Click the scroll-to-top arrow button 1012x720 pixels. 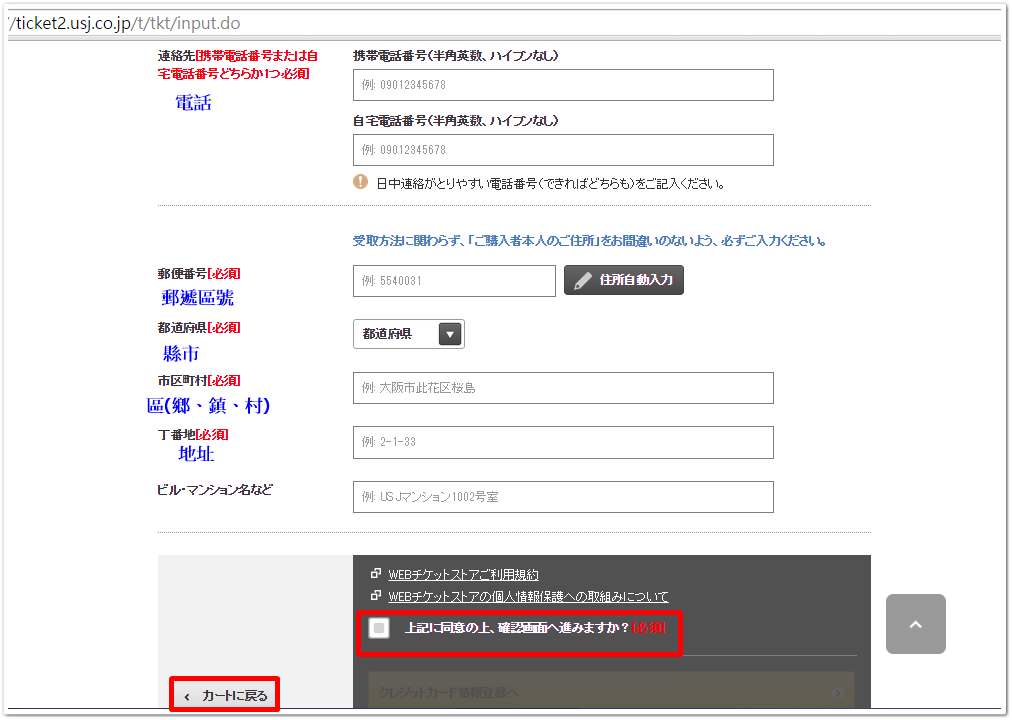click(x=915, y=624)
